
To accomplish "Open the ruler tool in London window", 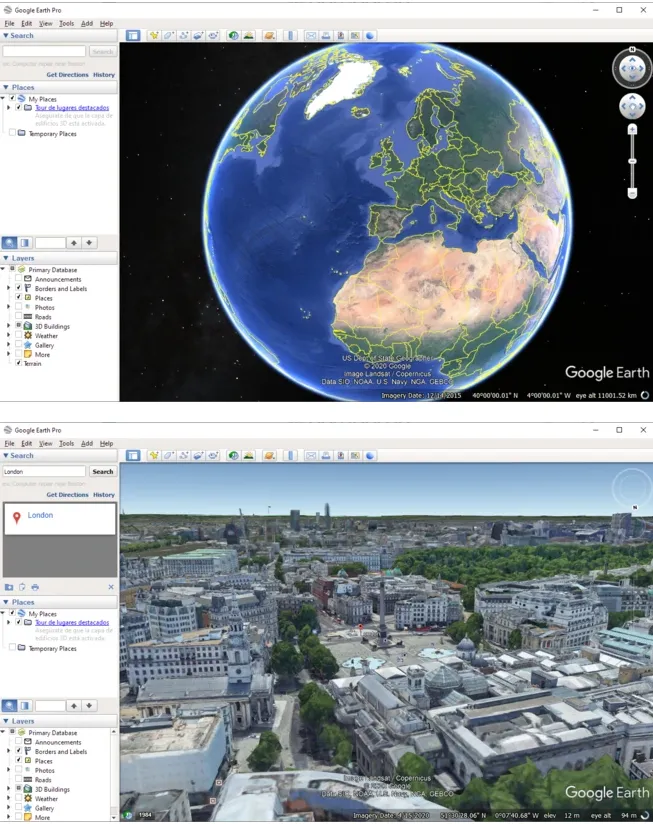I will point(290,456).
